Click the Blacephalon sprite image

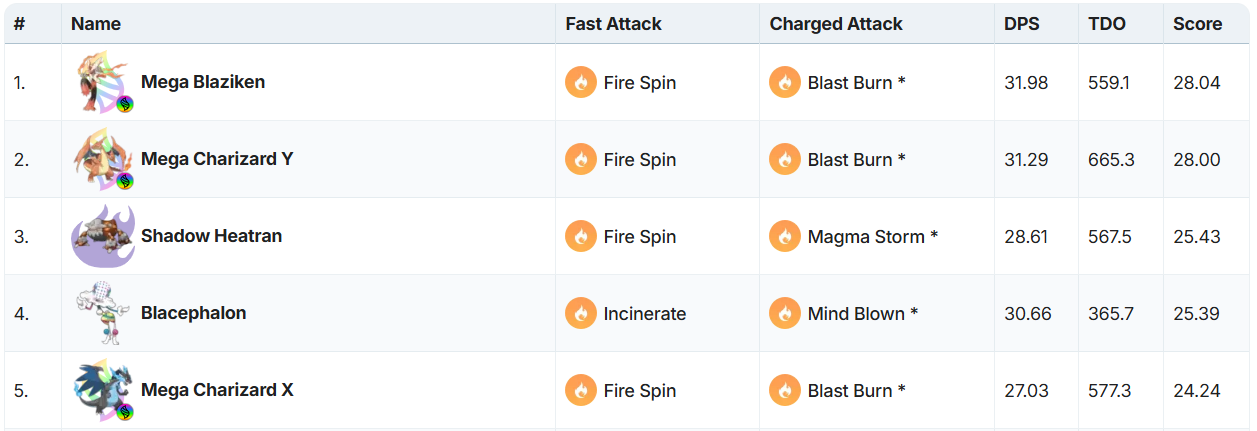point(103,314)
